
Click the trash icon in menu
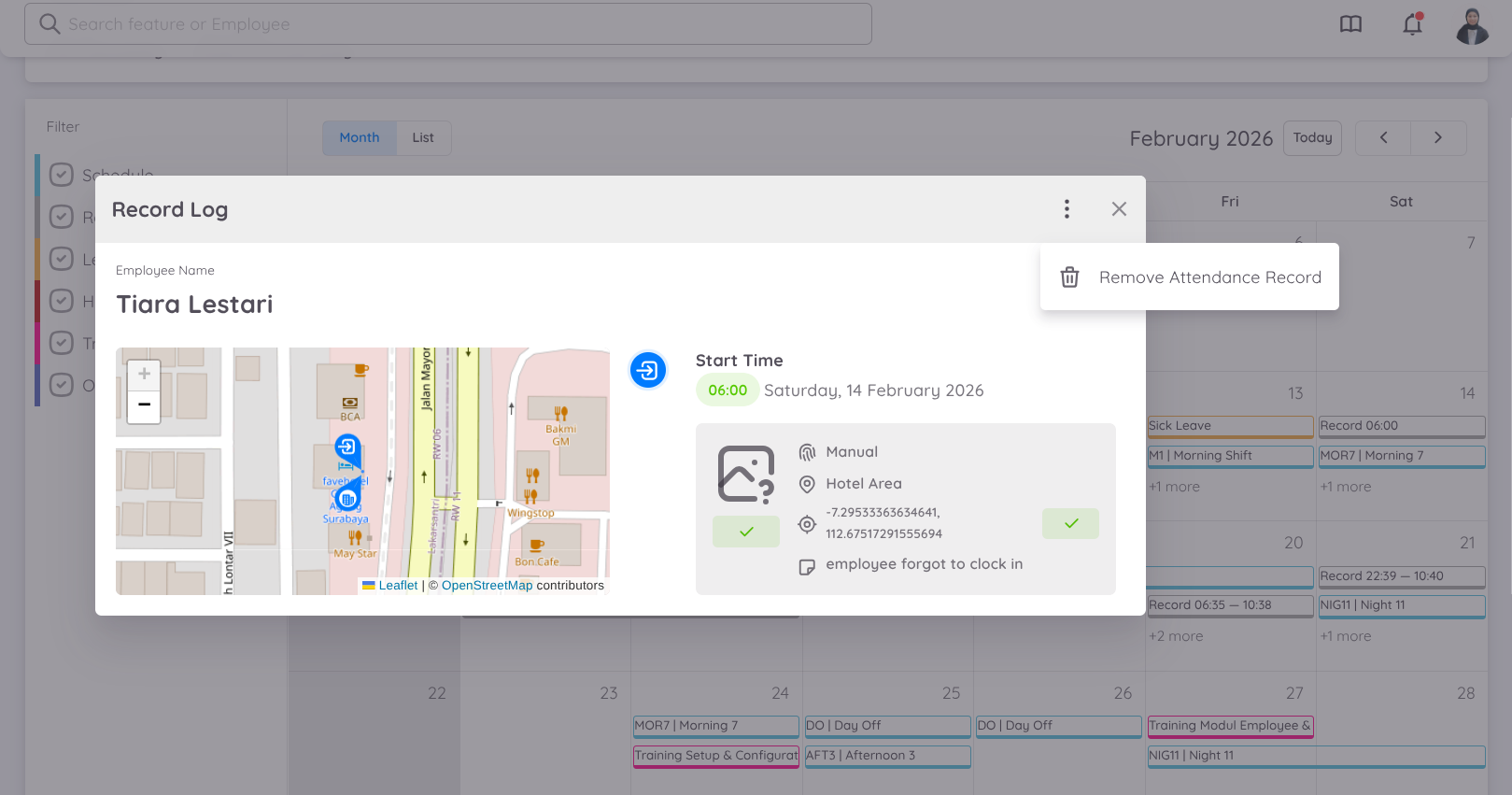(1070, 277)
